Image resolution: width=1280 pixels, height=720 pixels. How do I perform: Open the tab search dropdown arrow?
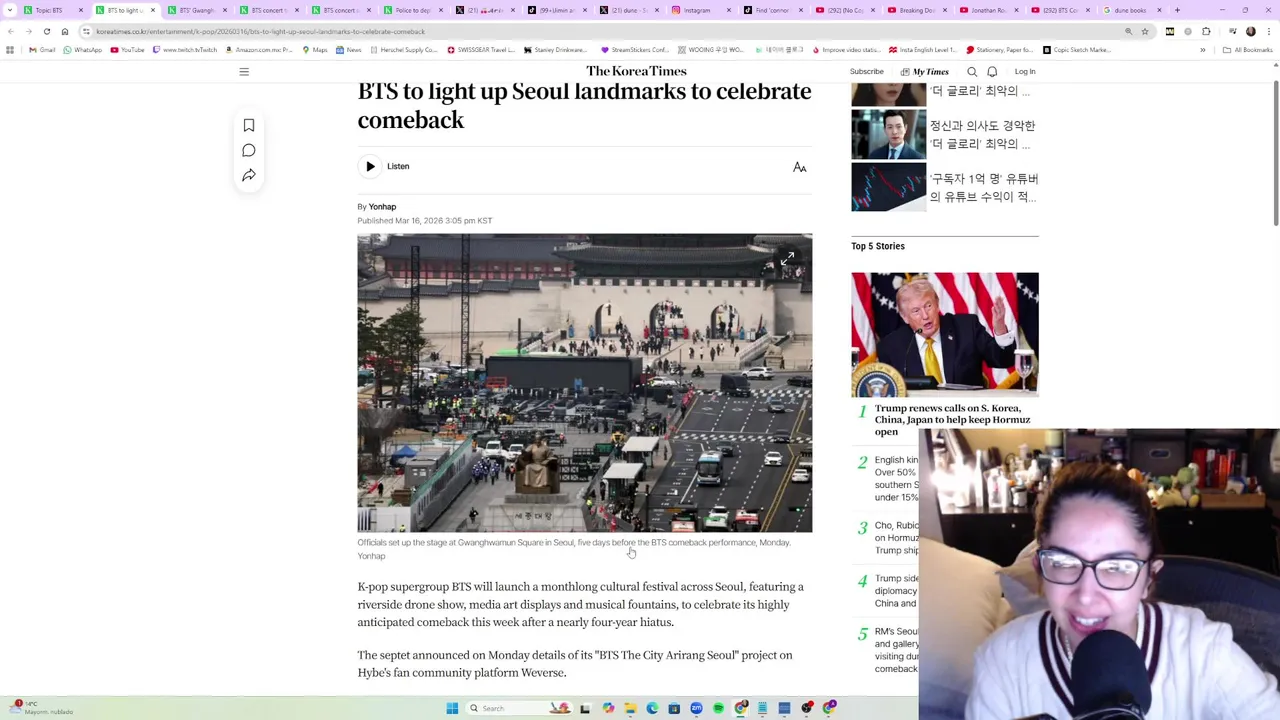(10, 10)
